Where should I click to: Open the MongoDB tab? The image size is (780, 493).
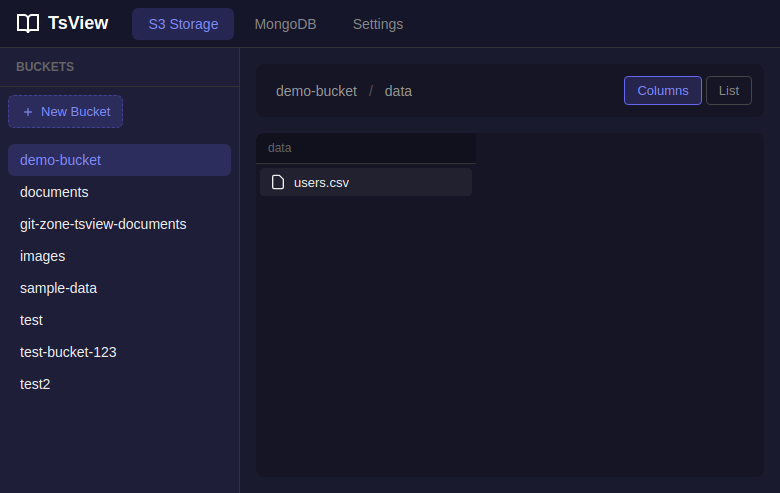tap(285, 24)
